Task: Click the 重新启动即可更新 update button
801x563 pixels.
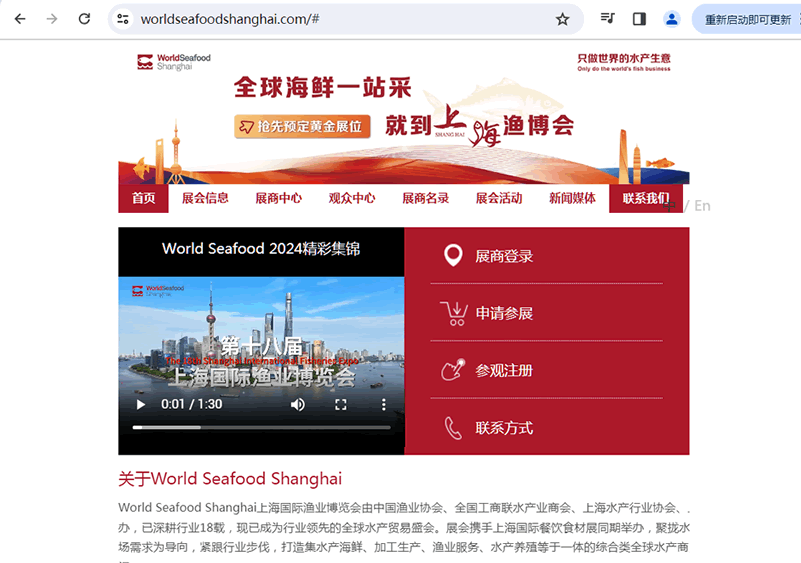Action: coord(747,19)
